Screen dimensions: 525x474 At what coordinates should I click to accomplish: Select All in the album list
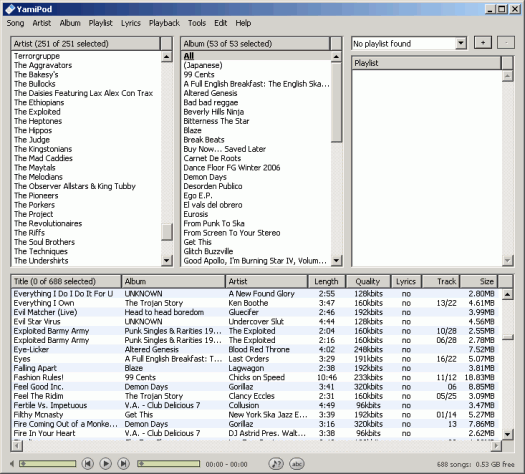pyautogui.click(x=256, y=56)
